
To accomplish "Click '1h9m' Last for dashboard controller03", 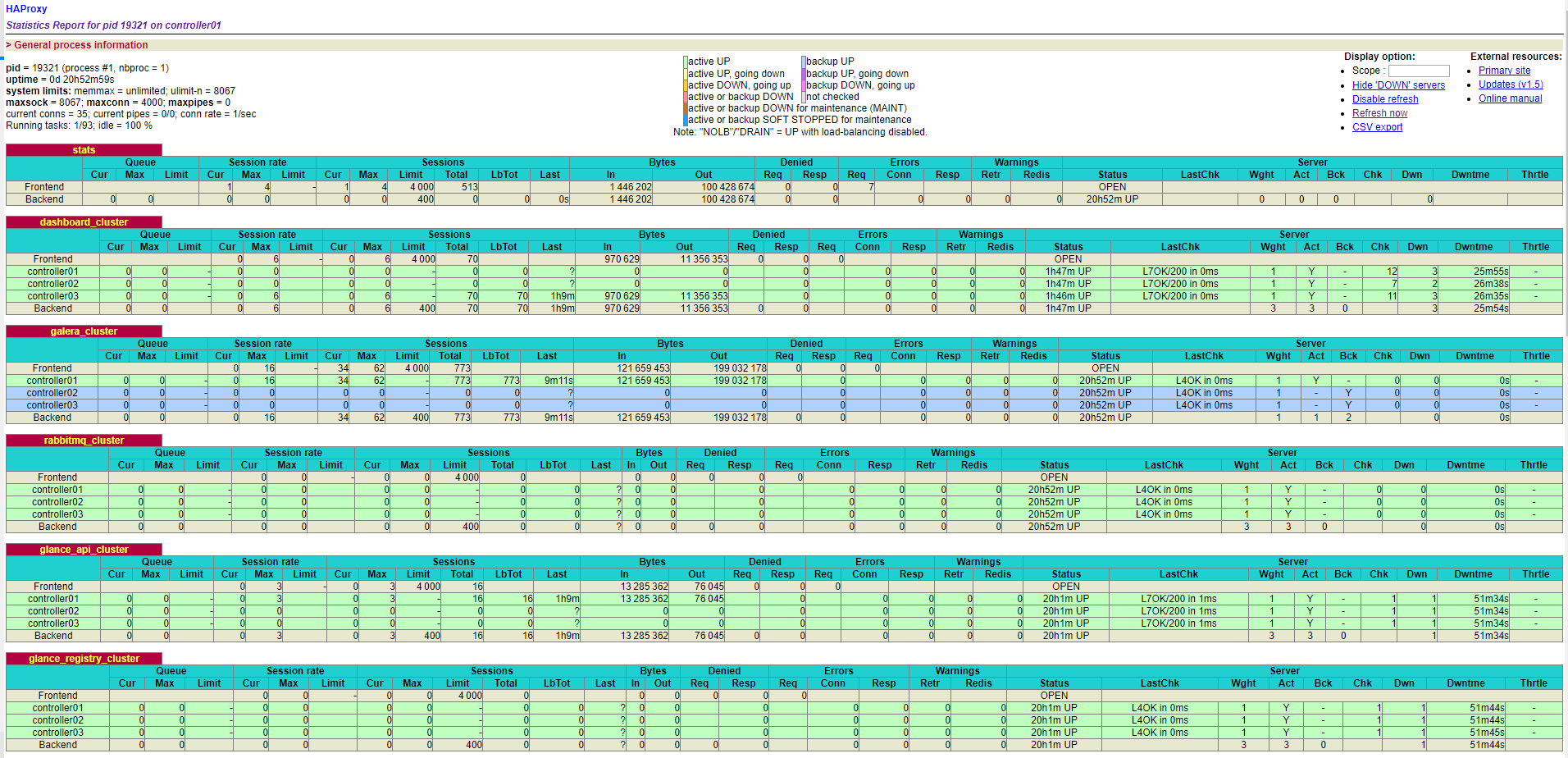I will coord(562,296).
